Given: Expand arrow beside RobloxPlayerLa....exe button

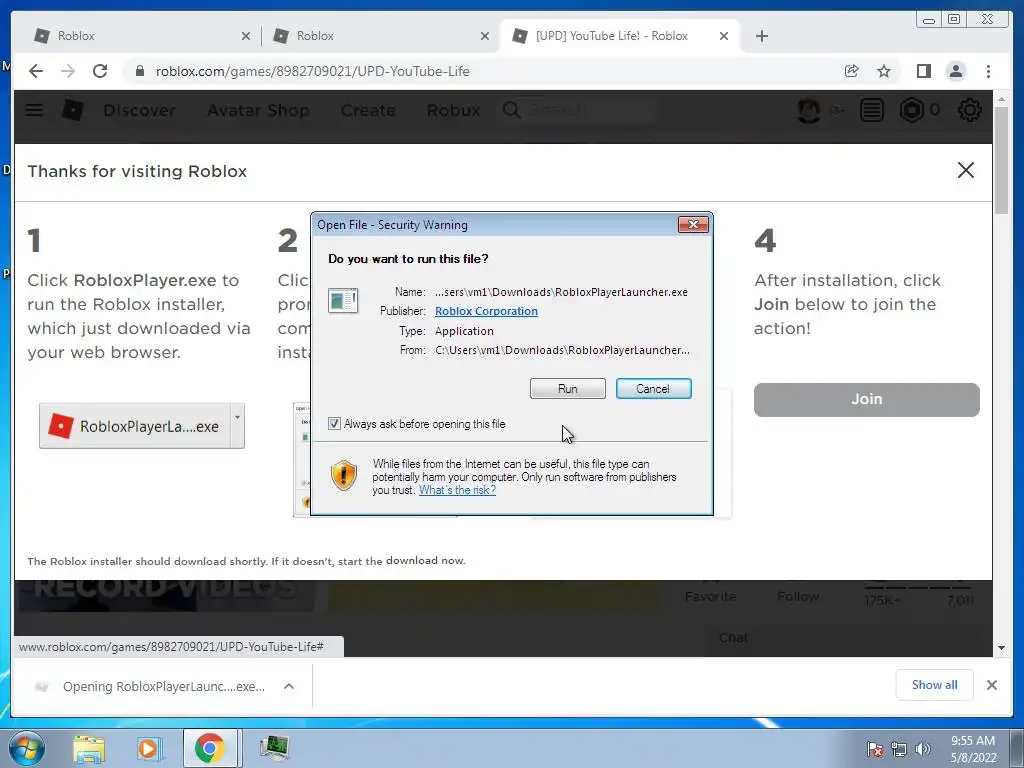Looking at the screenshot, I should [x=238, y=426].
